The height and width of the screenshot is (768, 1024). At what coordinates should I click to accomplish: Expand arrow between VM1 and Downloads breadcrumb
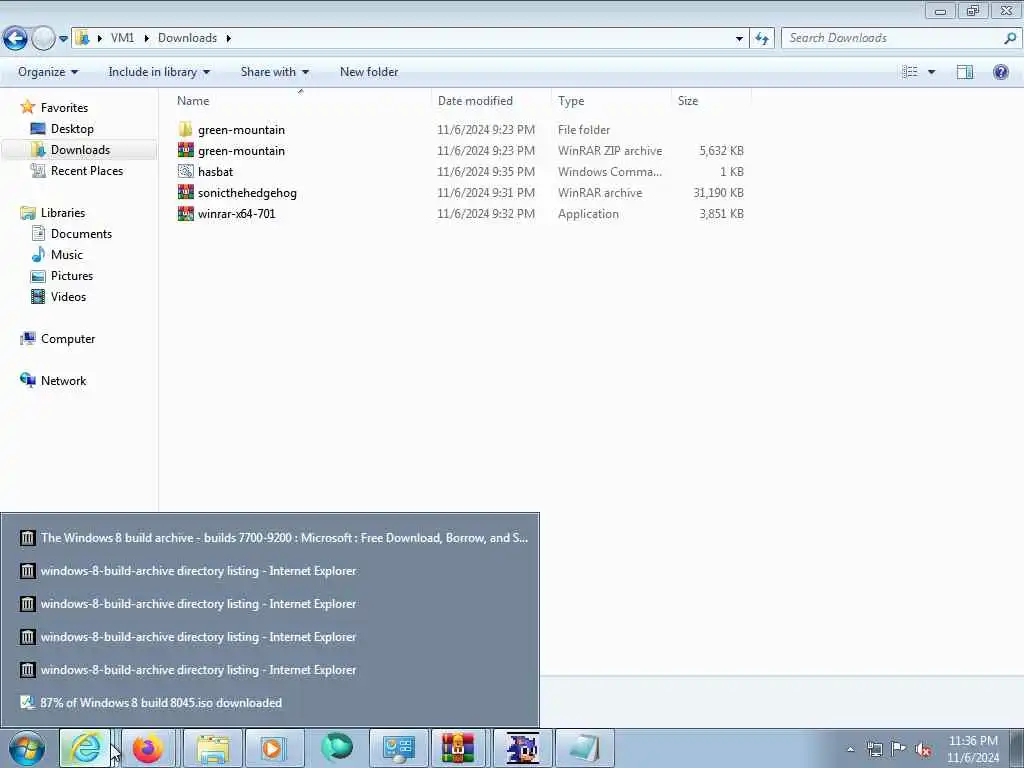(x=146, y=38)
